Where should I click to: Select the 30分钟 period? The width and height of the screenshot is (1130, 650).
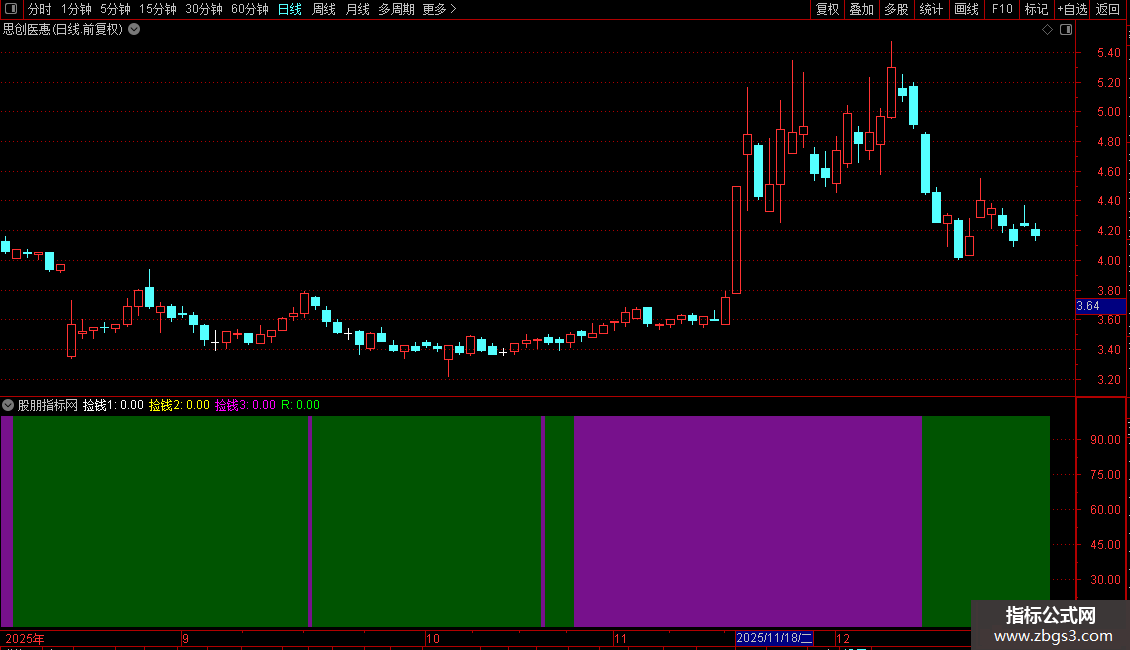(x=204, y=9)
